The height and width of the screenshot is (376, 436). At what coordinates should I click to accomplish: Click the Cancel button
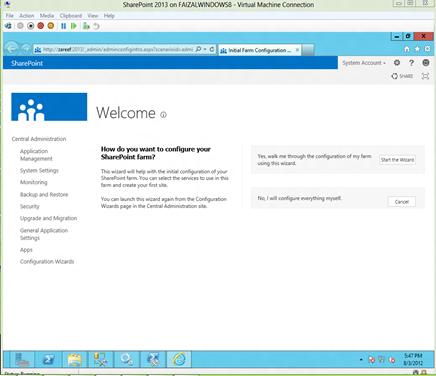402,202
